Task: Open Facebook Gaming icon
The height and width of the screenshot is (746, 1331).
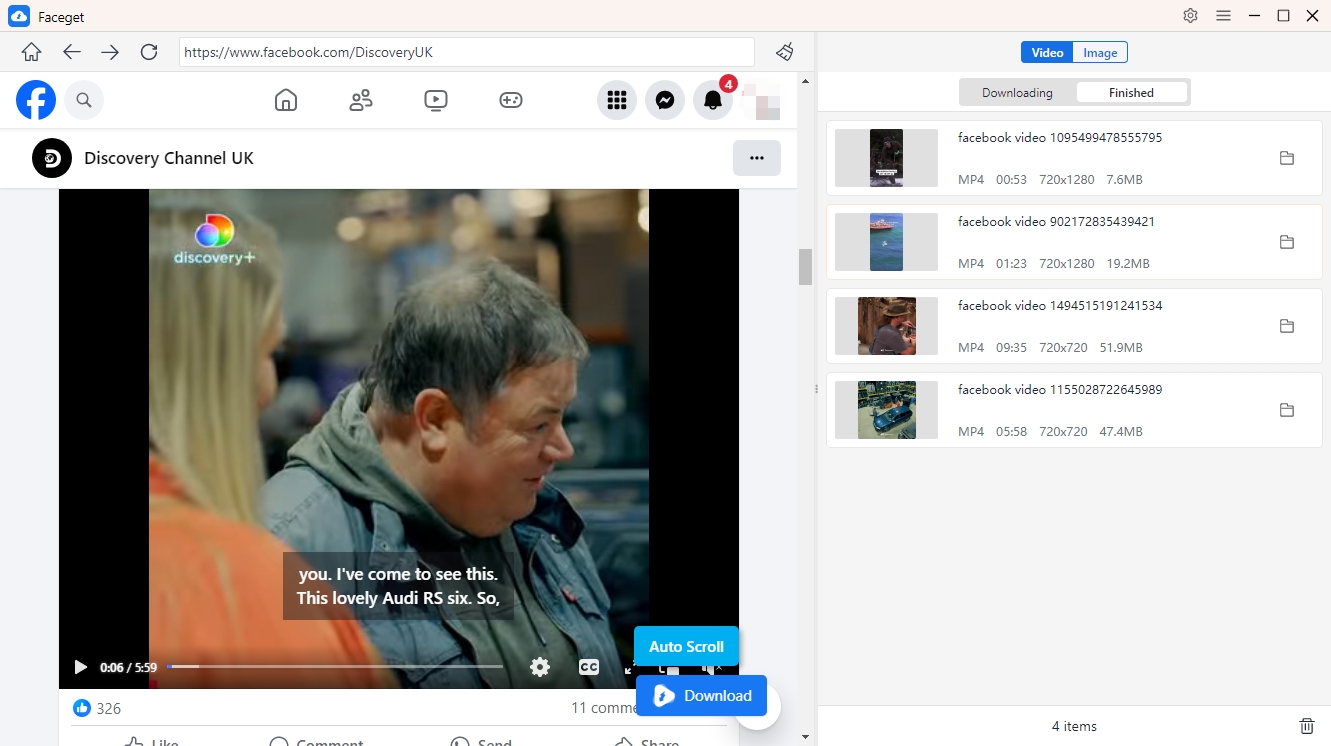Action: click(511, 100)
